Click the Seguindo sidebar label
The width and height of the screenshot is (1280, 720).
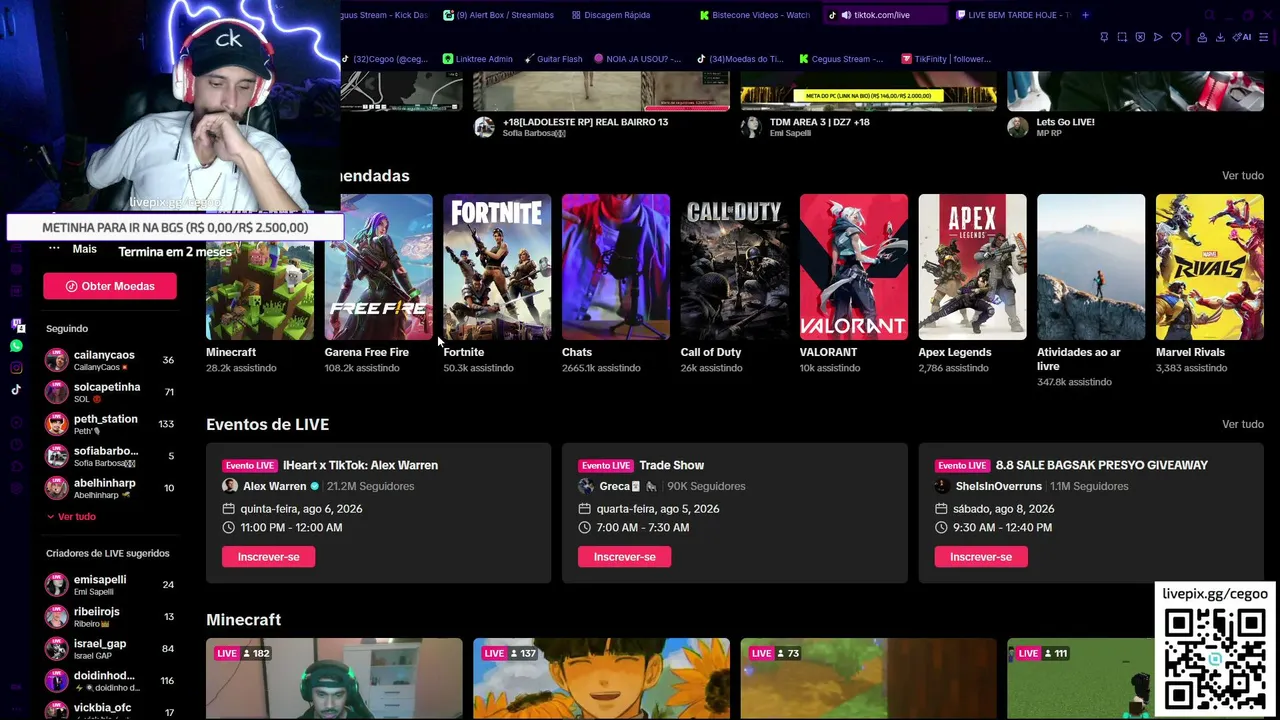pos(67,328)
